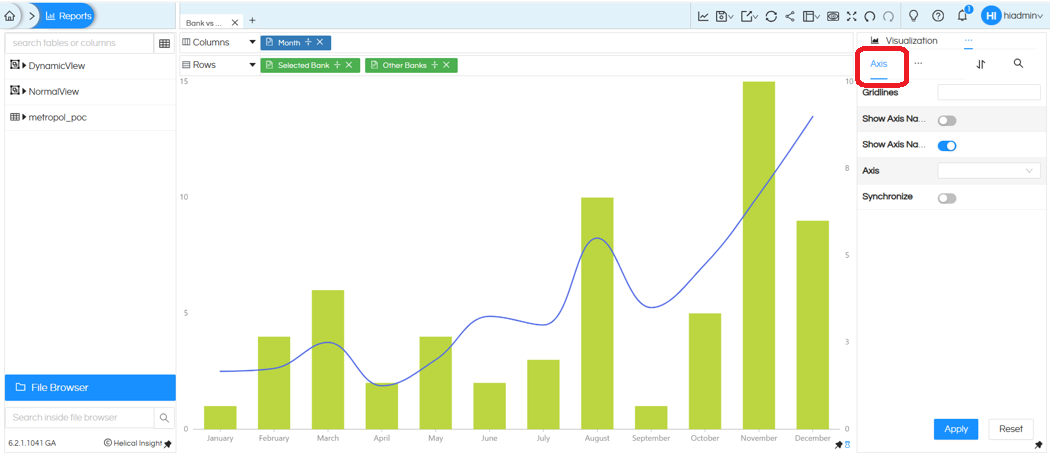Open the Reports breadcrumb button
This screenshot has height=455, width=1050.
(68, 15)
